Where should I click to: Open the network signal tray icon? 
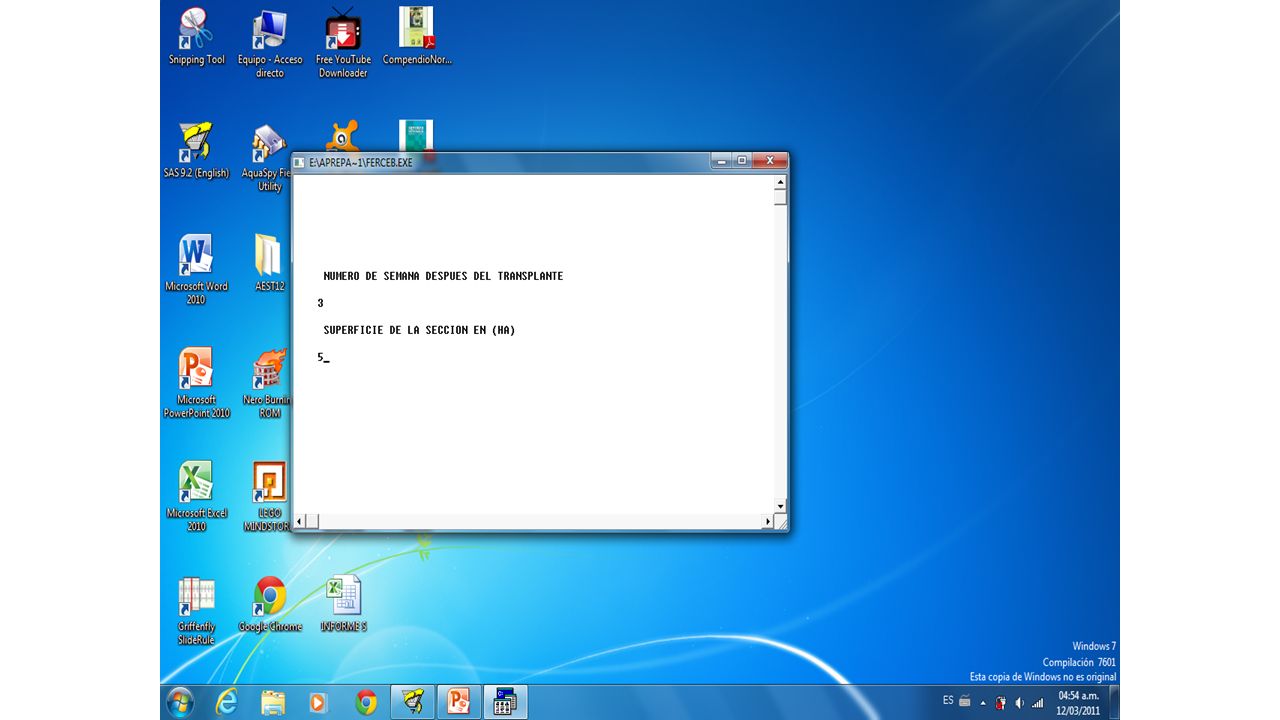[1037, 702]
